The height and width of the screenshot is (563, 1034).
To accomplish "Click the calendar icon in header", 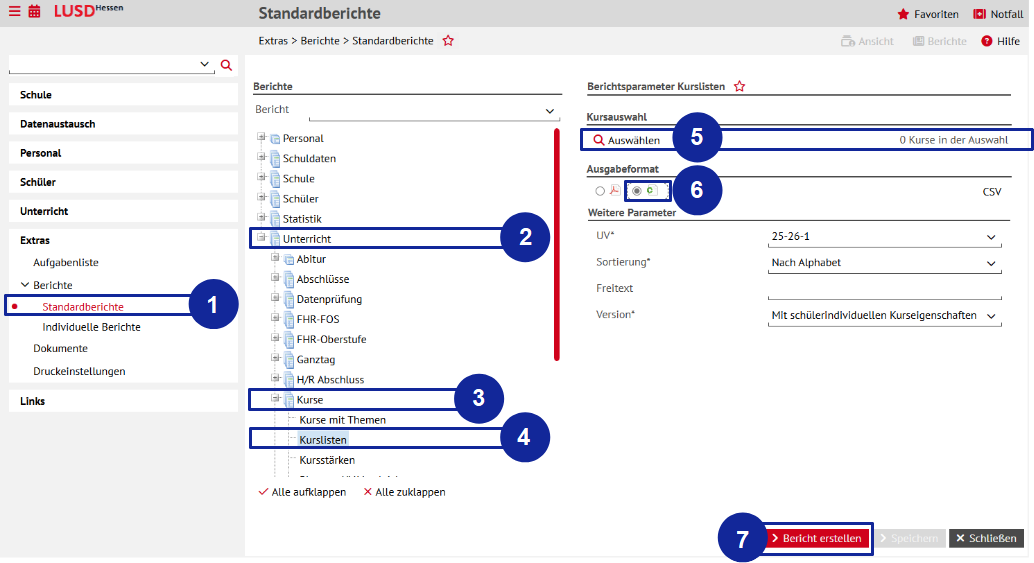I will (34, 13).
